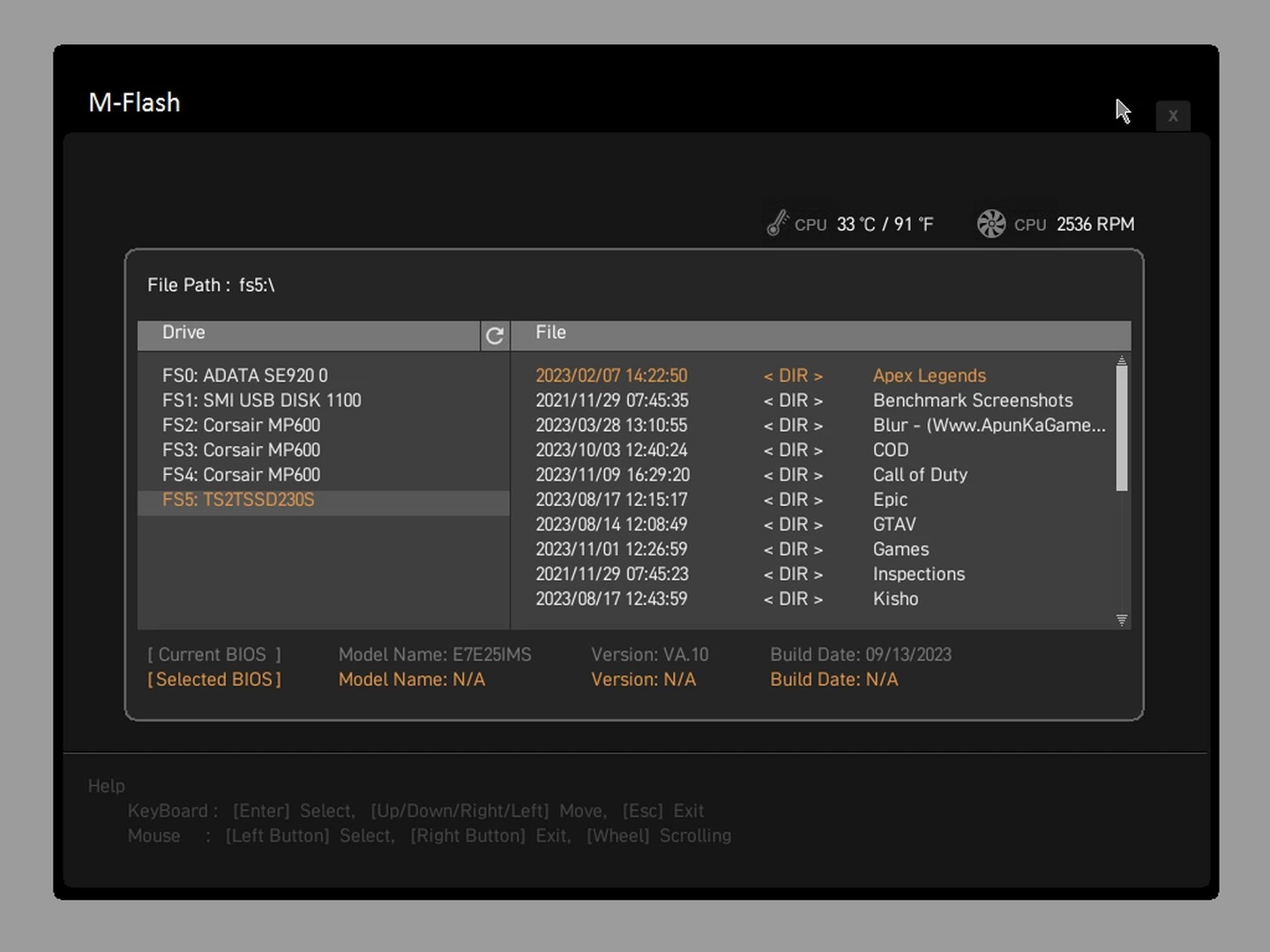Click the CPU temperature thermometer icon
Viewport: 1270px width, 952px height.
(776, 224)
